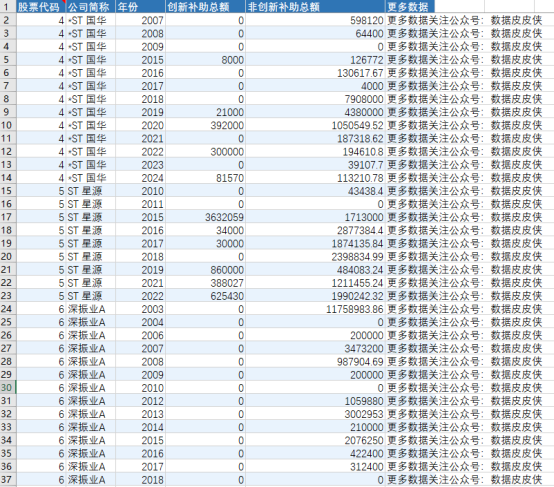Select row 1 header number
Image resolution: width=554 pixels, height=487 pixels.
click(8, 7)
